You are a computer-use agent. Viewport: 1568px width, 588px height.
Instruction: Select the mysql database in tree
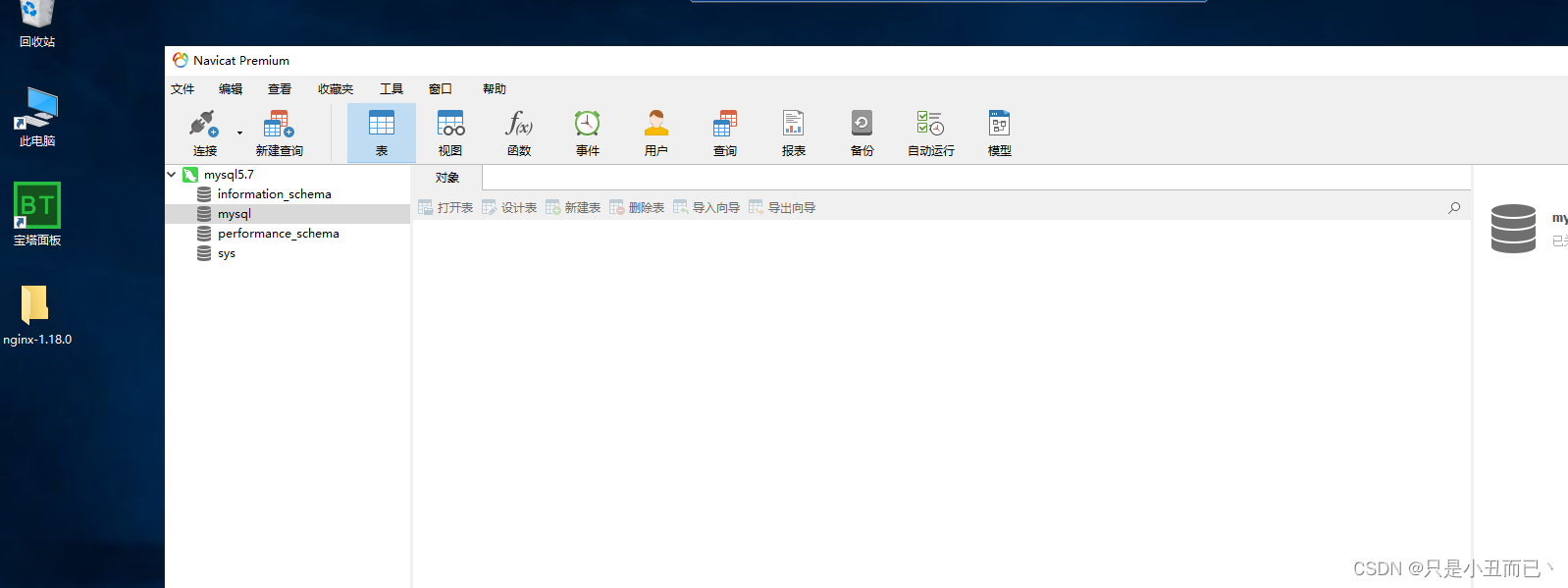[x=234, y=214]
